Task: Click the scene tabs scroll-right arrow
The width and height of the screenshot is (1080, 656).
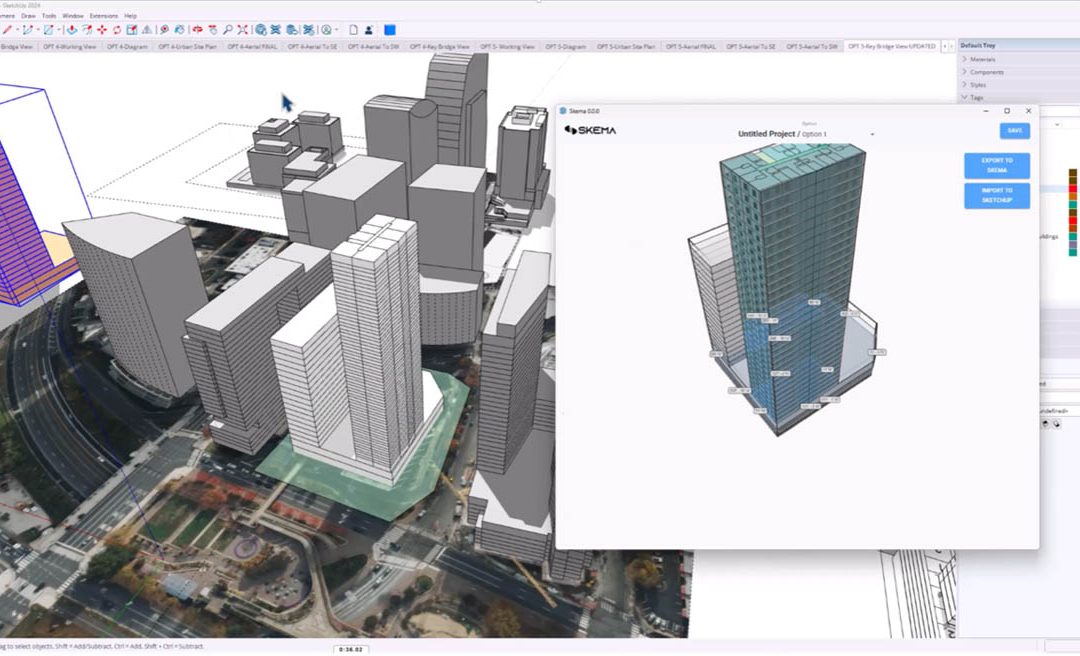Action: pyautogui.click(x=952, y=47)
